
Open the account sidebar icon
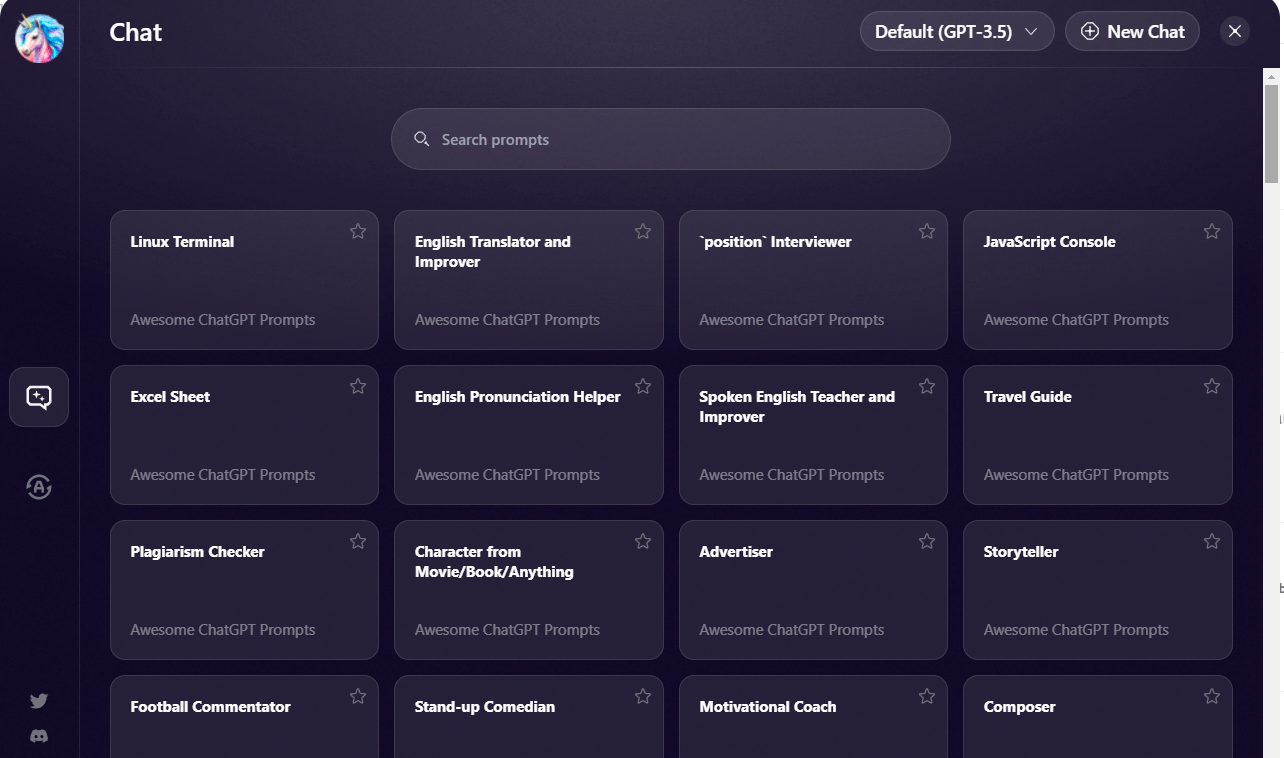pyautogui.click(x=39, y=487)
